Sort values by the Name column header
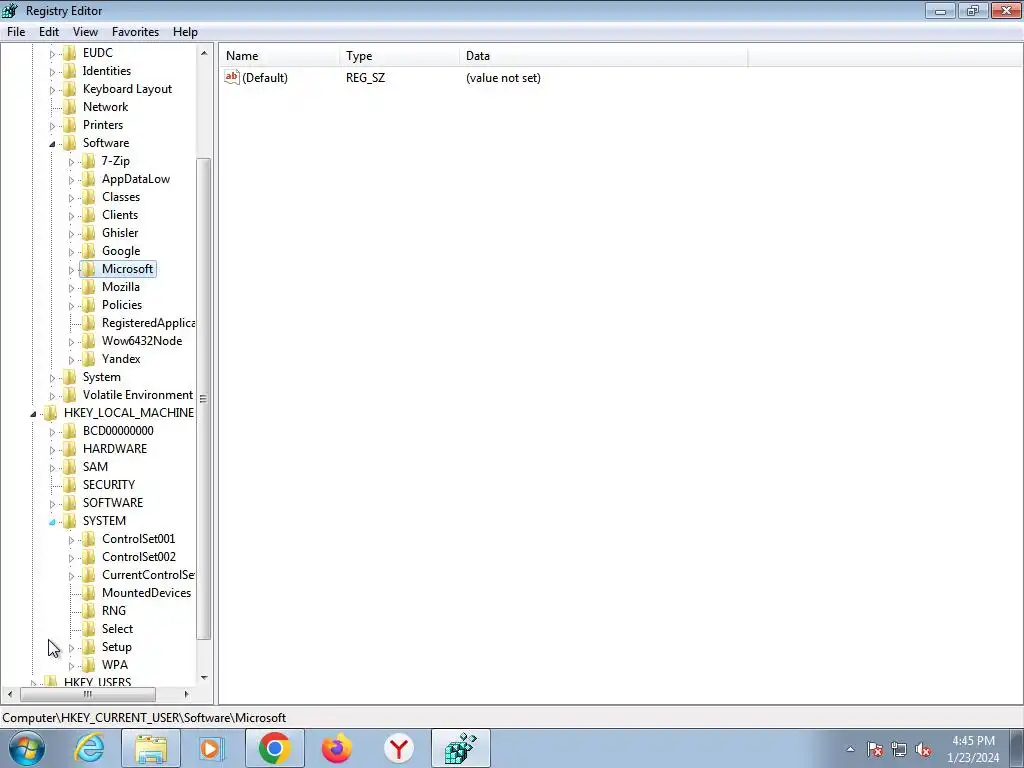Viewport: 1024px width, 768px height. (x=280, y=56)
